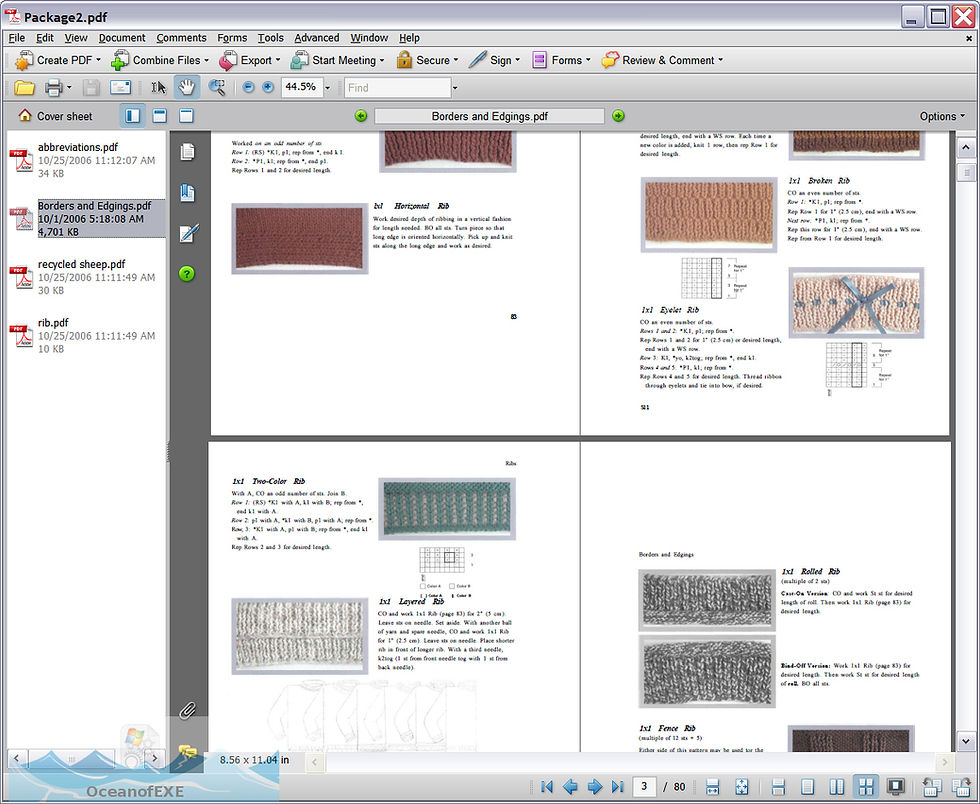The width and height of the screenshot is (980, 804).
Task: Go to previous page arrow
Action: point(570,786)
